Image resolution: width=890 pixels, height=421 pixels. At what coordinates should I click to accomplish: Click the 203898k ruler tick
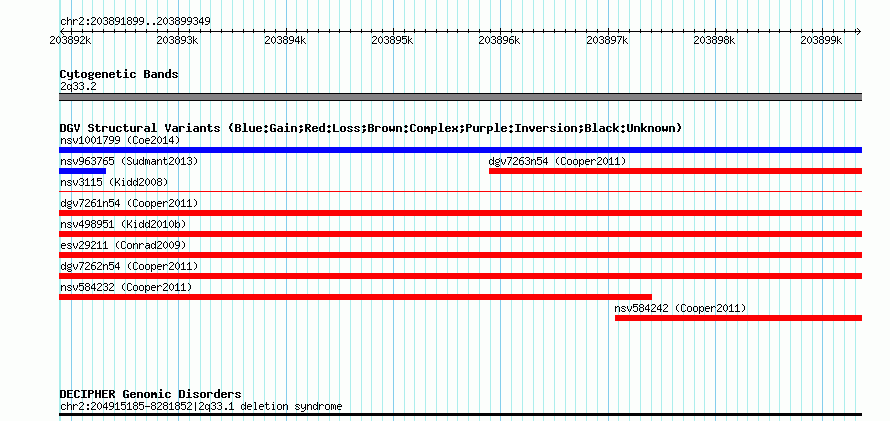pos(714,41)
